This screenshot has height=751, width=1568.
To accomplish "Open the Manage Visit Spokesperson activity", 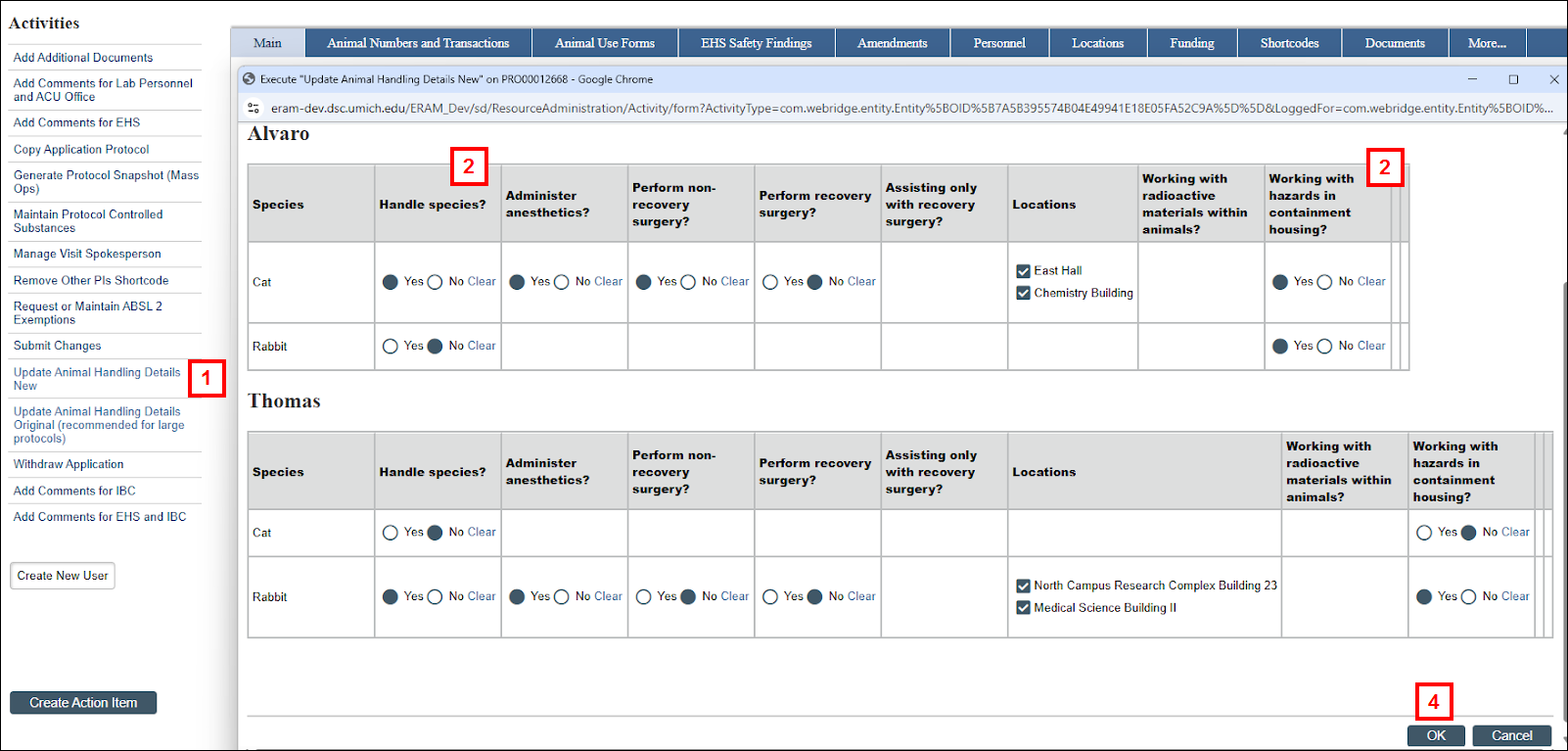I will click(87, 254).
